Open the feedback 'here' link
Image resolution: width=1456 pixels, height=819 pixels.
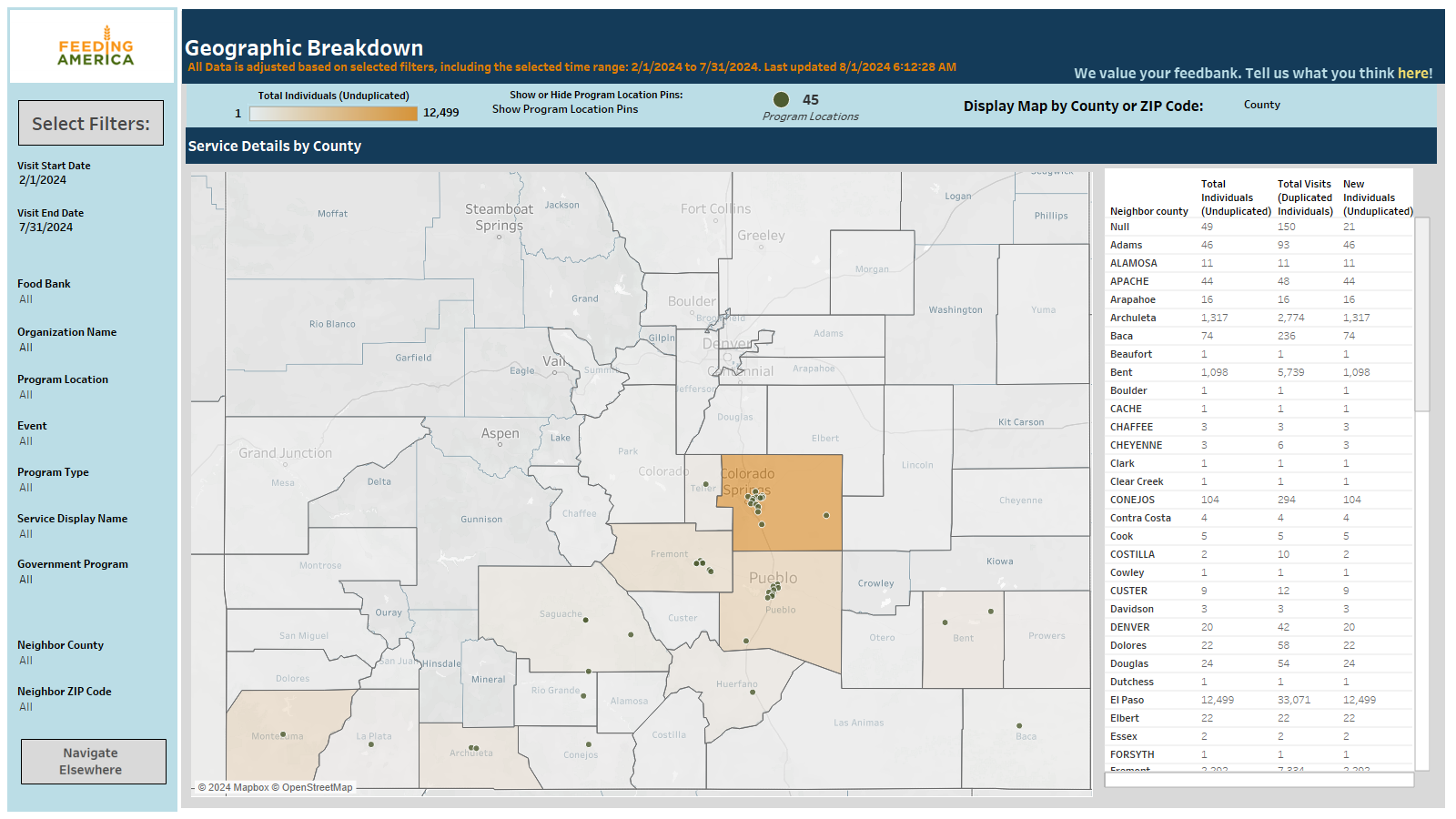1413,74
